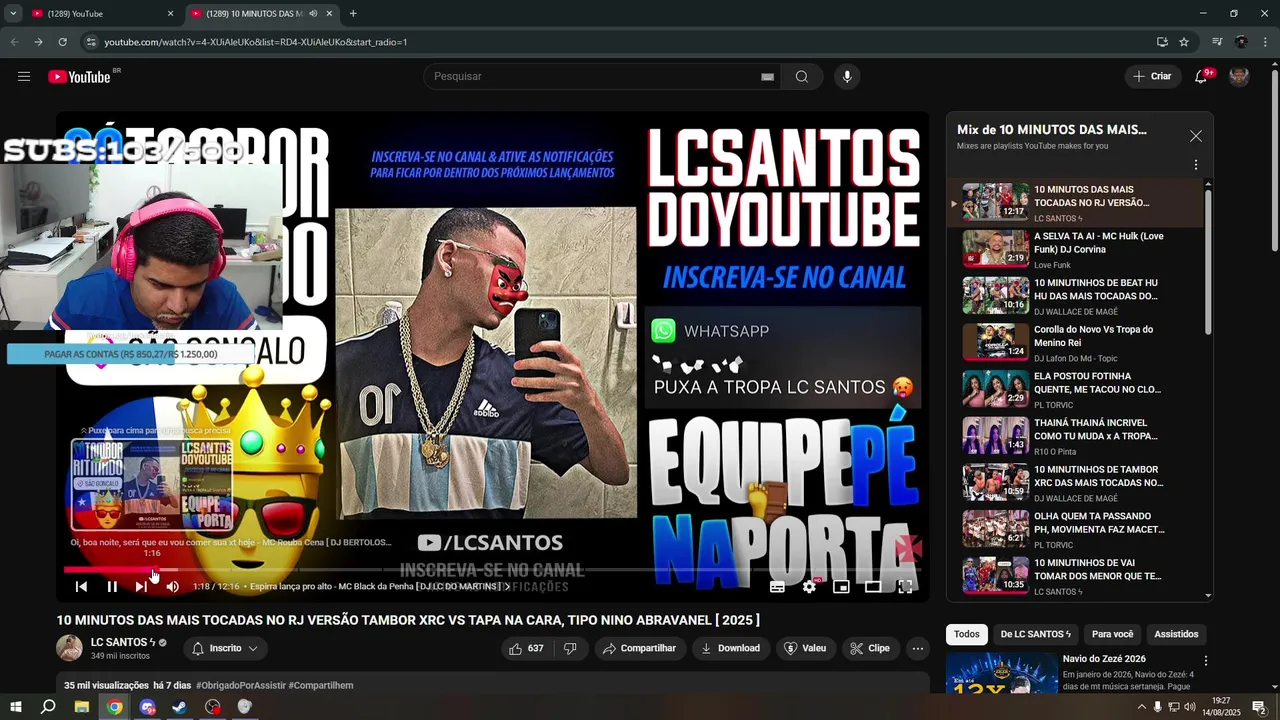
Task: Switch the player to miniplayer
Action: point(841,587)
